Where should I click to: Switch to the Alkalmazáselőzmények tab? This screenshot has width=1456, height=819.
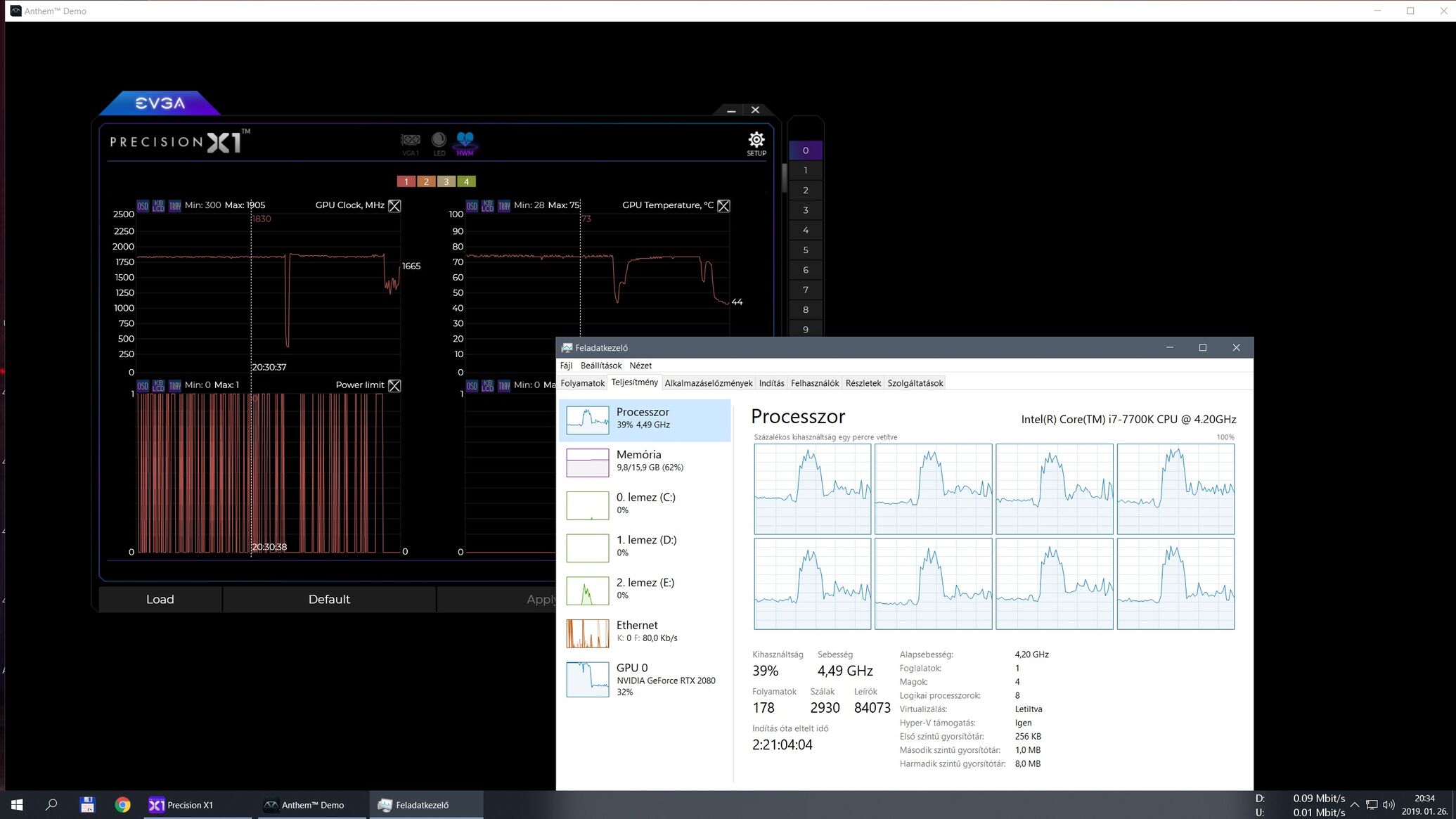pos(709,383)
